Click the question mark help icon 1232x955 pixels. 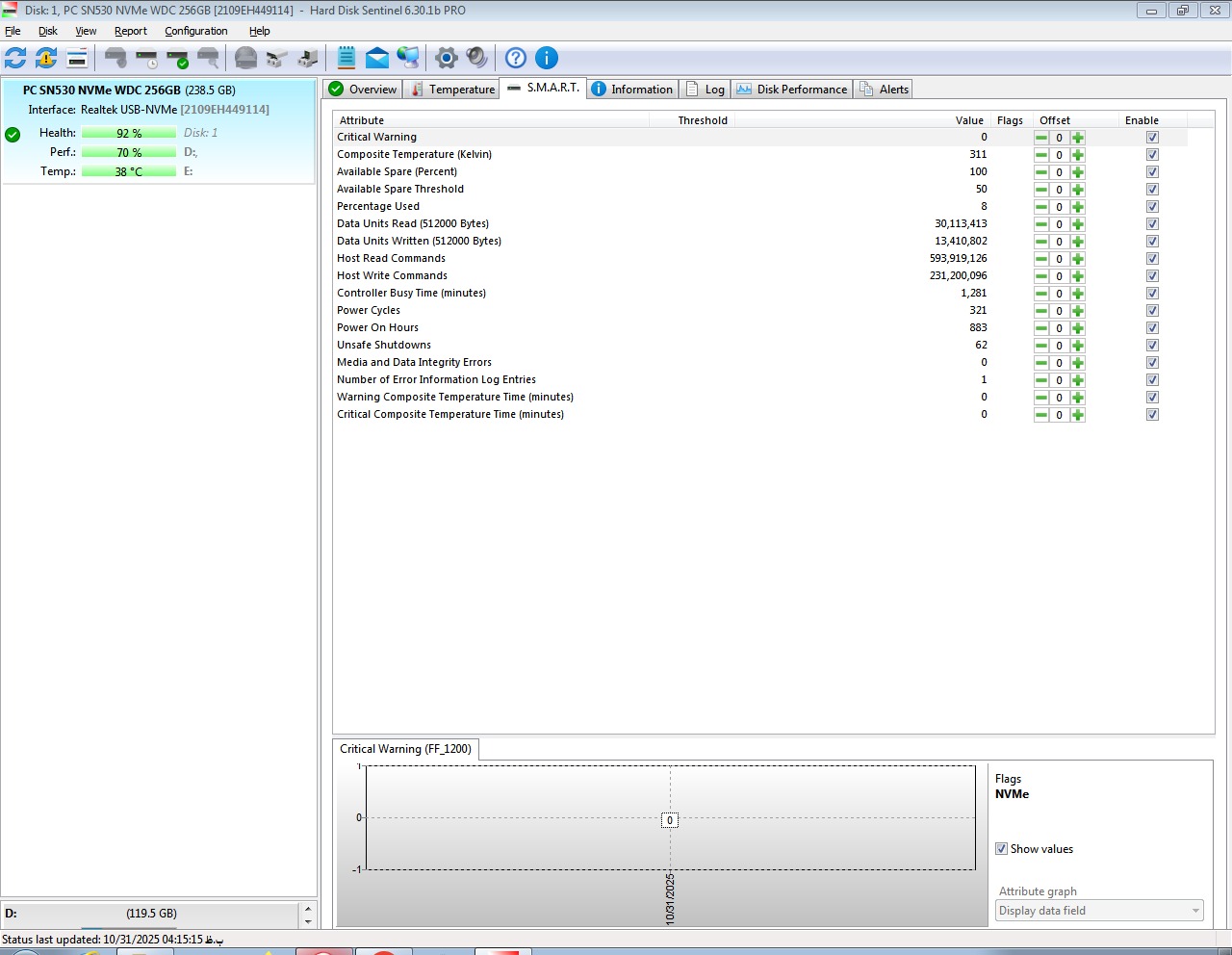[516, 58]
